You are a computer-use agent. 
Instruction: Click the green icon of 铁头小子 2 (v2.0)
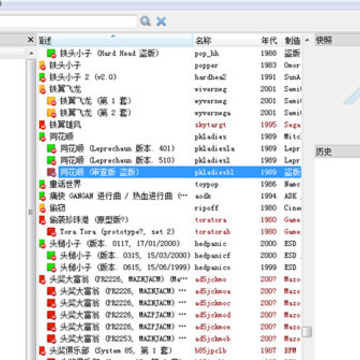click(x=42, y=77)
